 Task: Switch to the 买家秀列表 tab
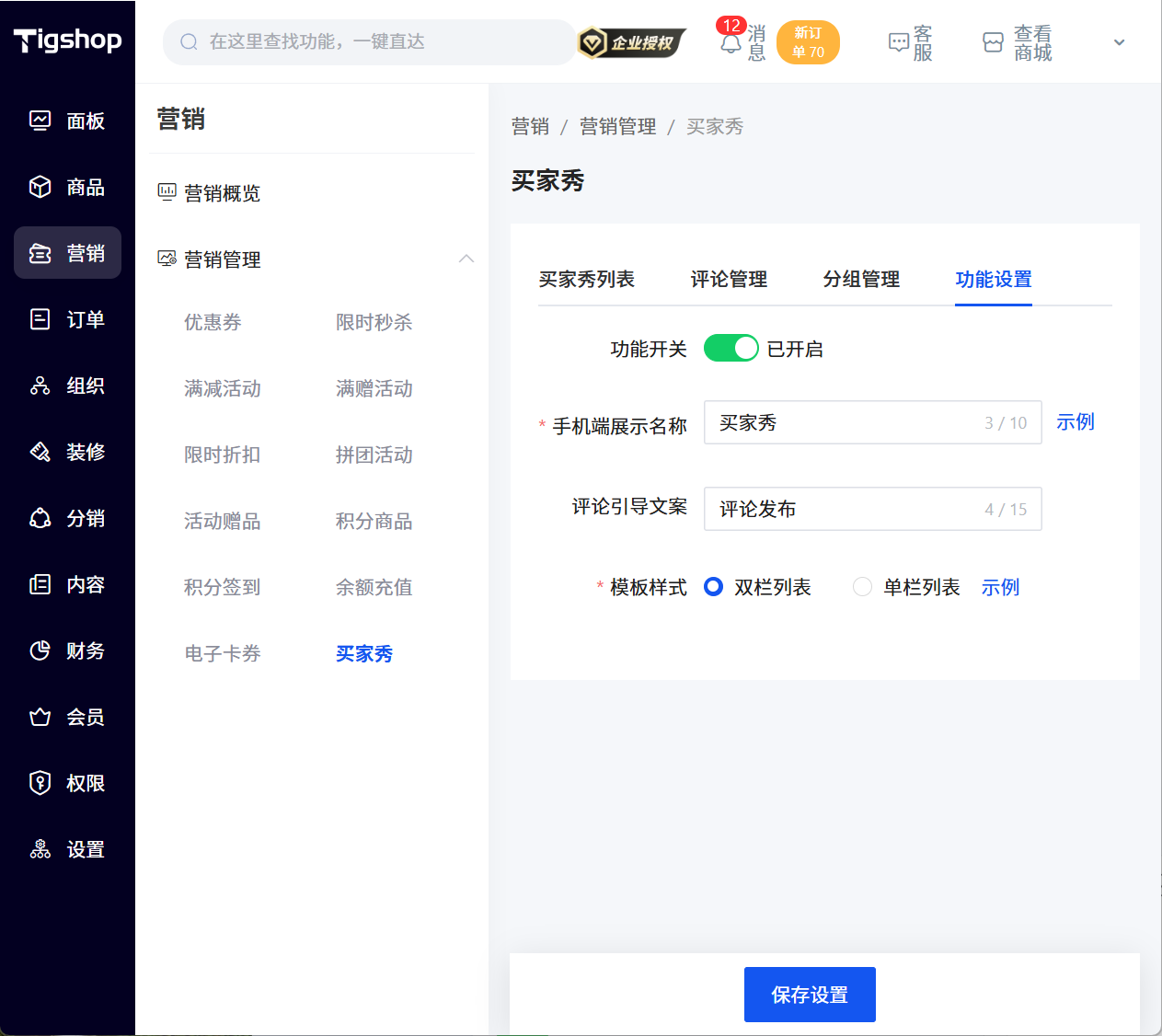point(586,279)
